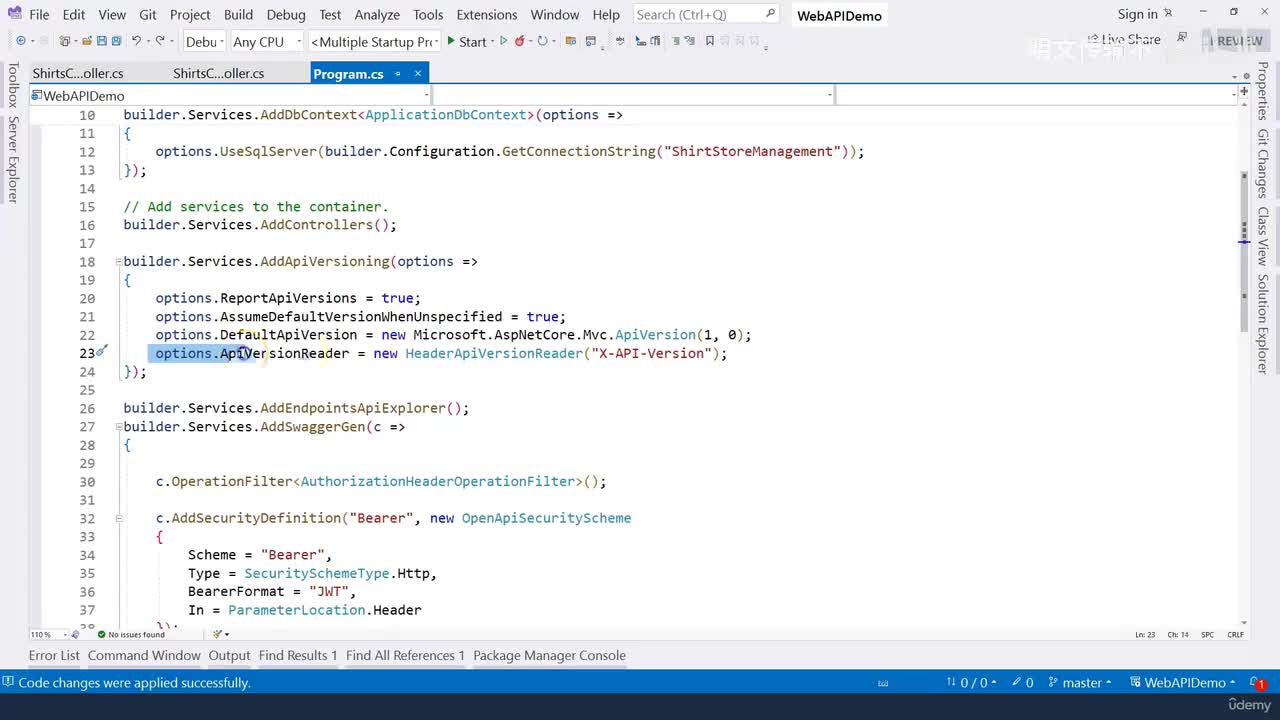
Task: Click the Open File folder icon
Action: pyautogui.click(x=87, y=41)
